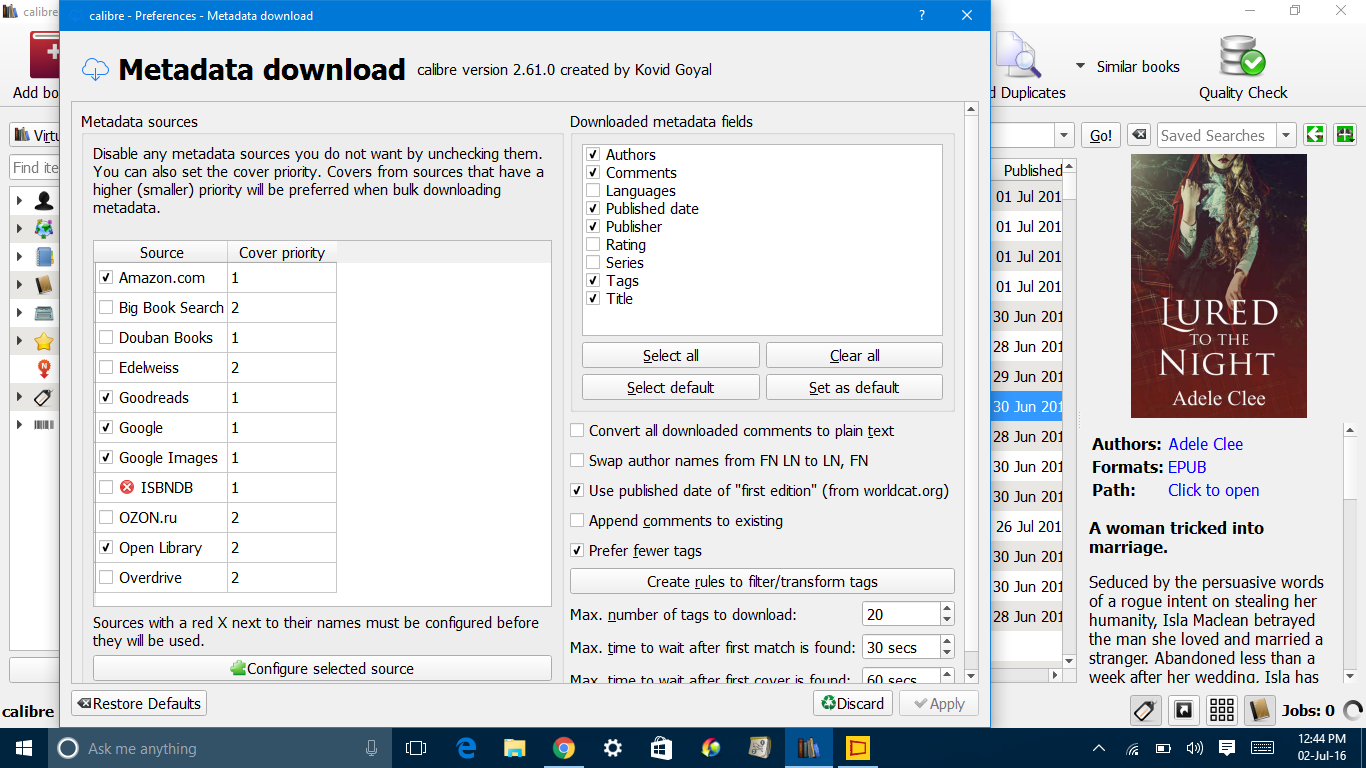Click the Clear all button
Screen dimensions: 1366x768
point(854,355)
